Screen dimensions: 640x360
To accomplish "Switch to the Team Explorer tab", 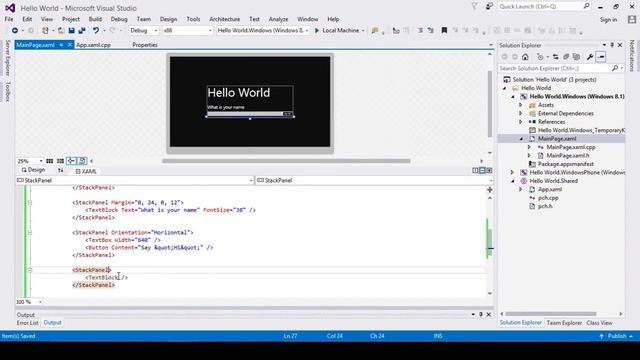I will 564,322.
